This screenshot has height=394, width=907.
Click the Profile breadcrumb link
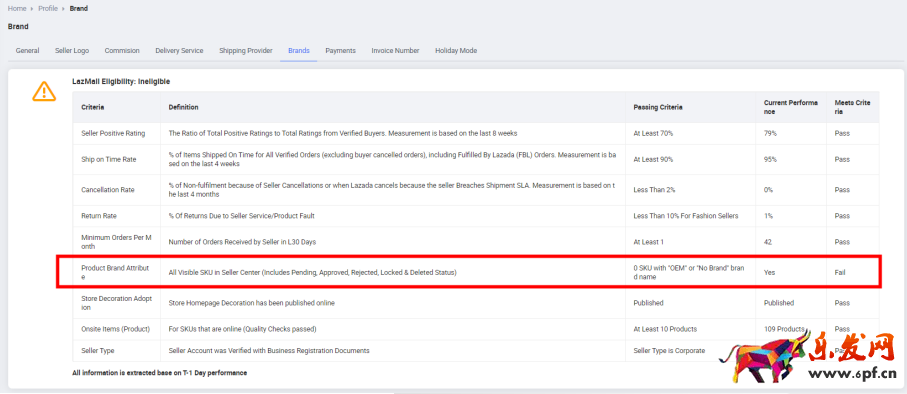coord(48,9)
